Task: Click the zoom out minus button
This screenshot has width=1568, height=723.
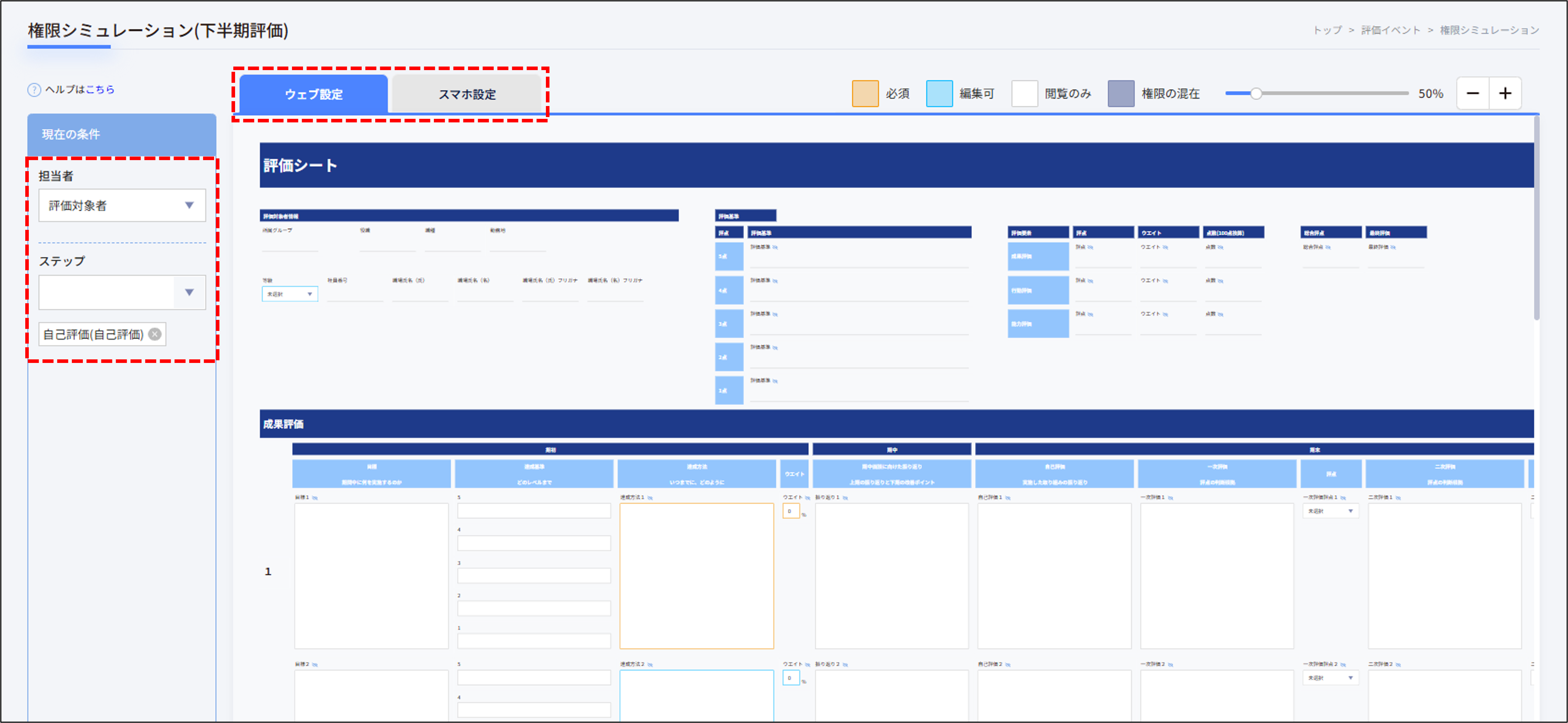Action: (x=1472, y=93)
